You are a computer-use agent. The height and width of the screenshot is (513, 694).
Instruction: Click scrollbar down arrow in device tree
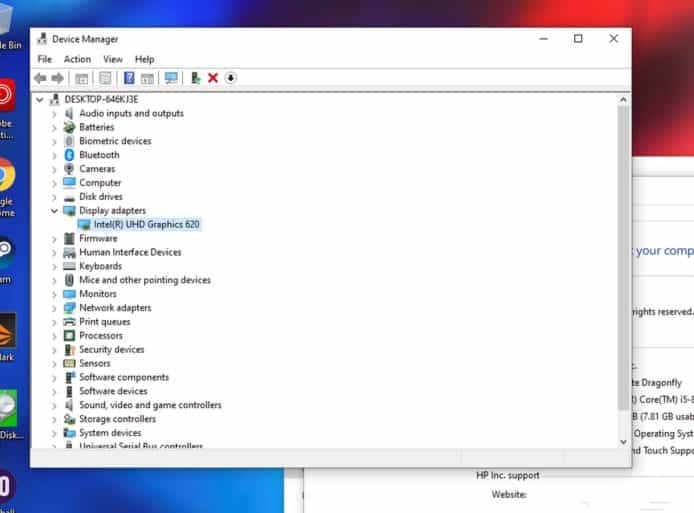pos(623,442)
